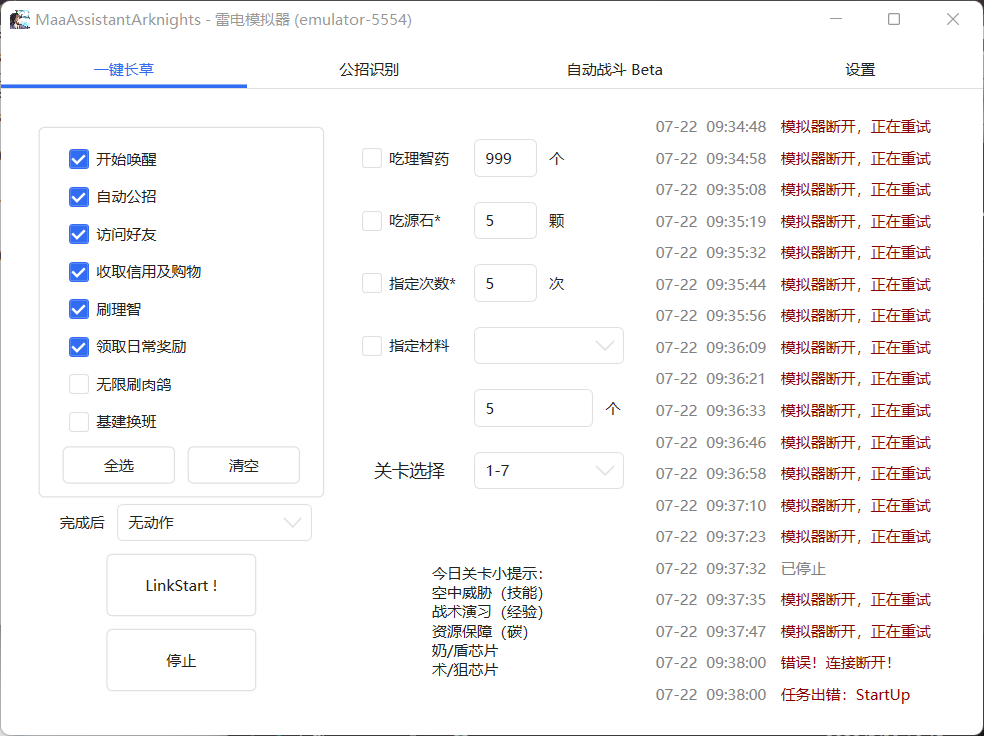Click the 空中威胁（技能）tip line
Screen dimensions: 984x736
tap(487, 593)
